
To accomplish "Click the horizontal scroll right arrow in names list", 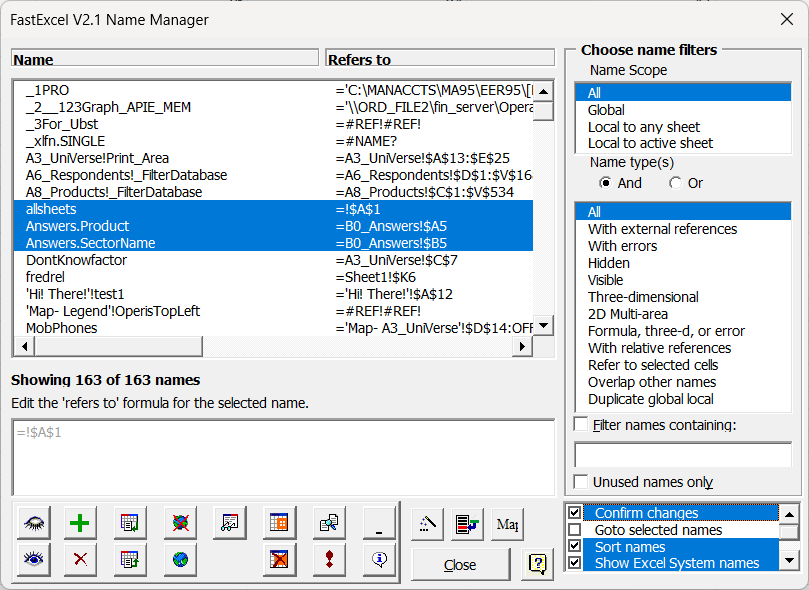I will 522,346.
